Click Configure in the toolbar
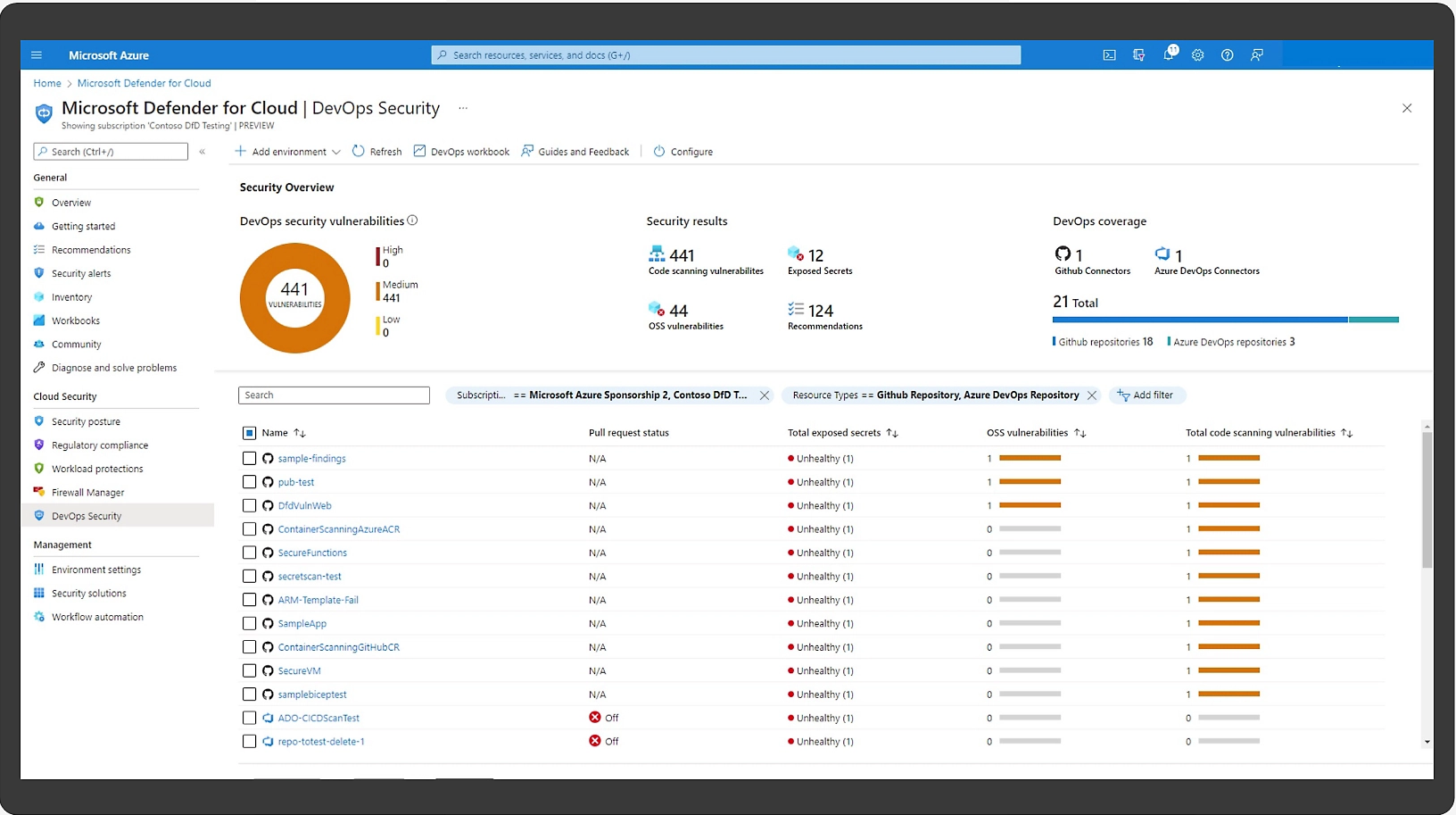This screenshot has height=815, width=1456. tap(683, 152)
